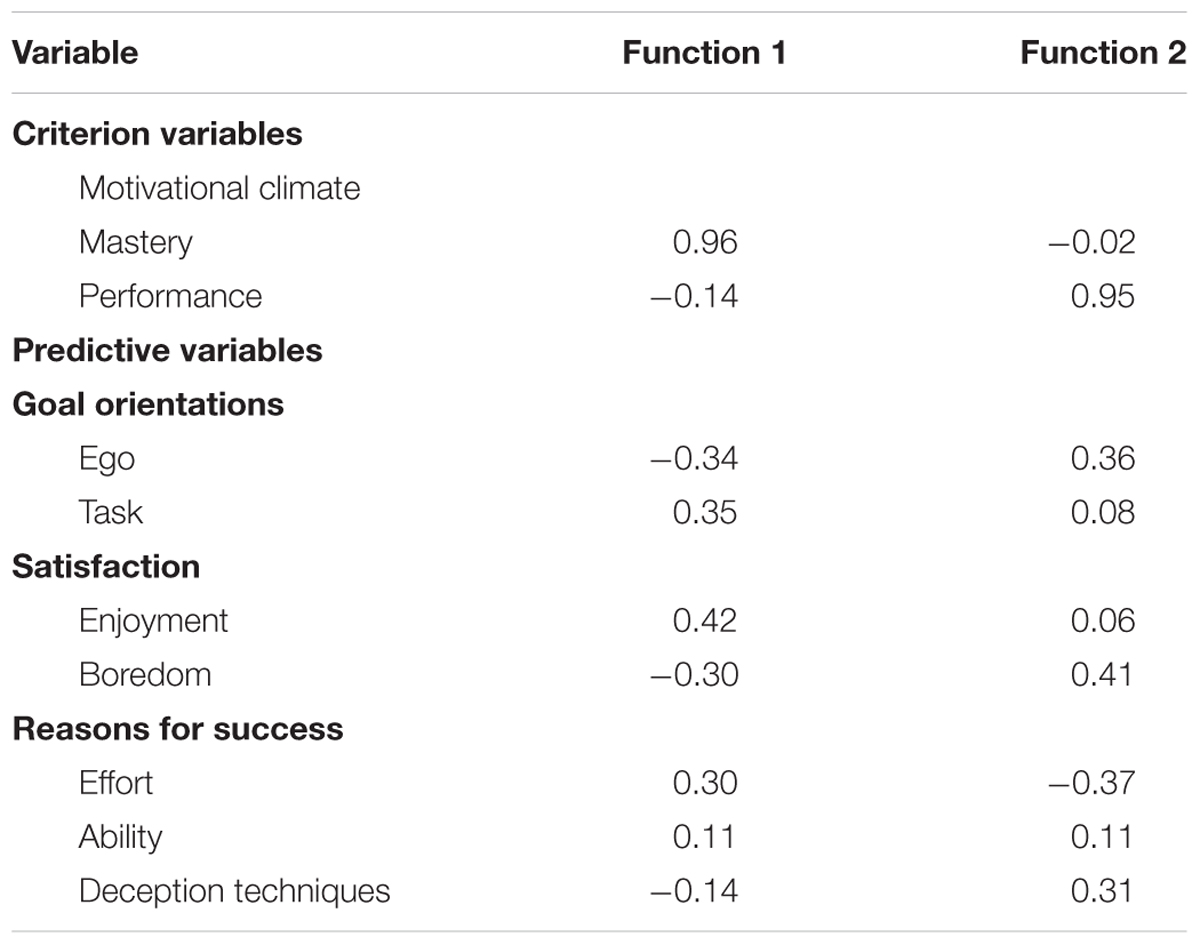The height and width of the screenshot is (945, 1200).
Task: Click Effort Function 2 value −0.37
Action: pos(1092,782)
